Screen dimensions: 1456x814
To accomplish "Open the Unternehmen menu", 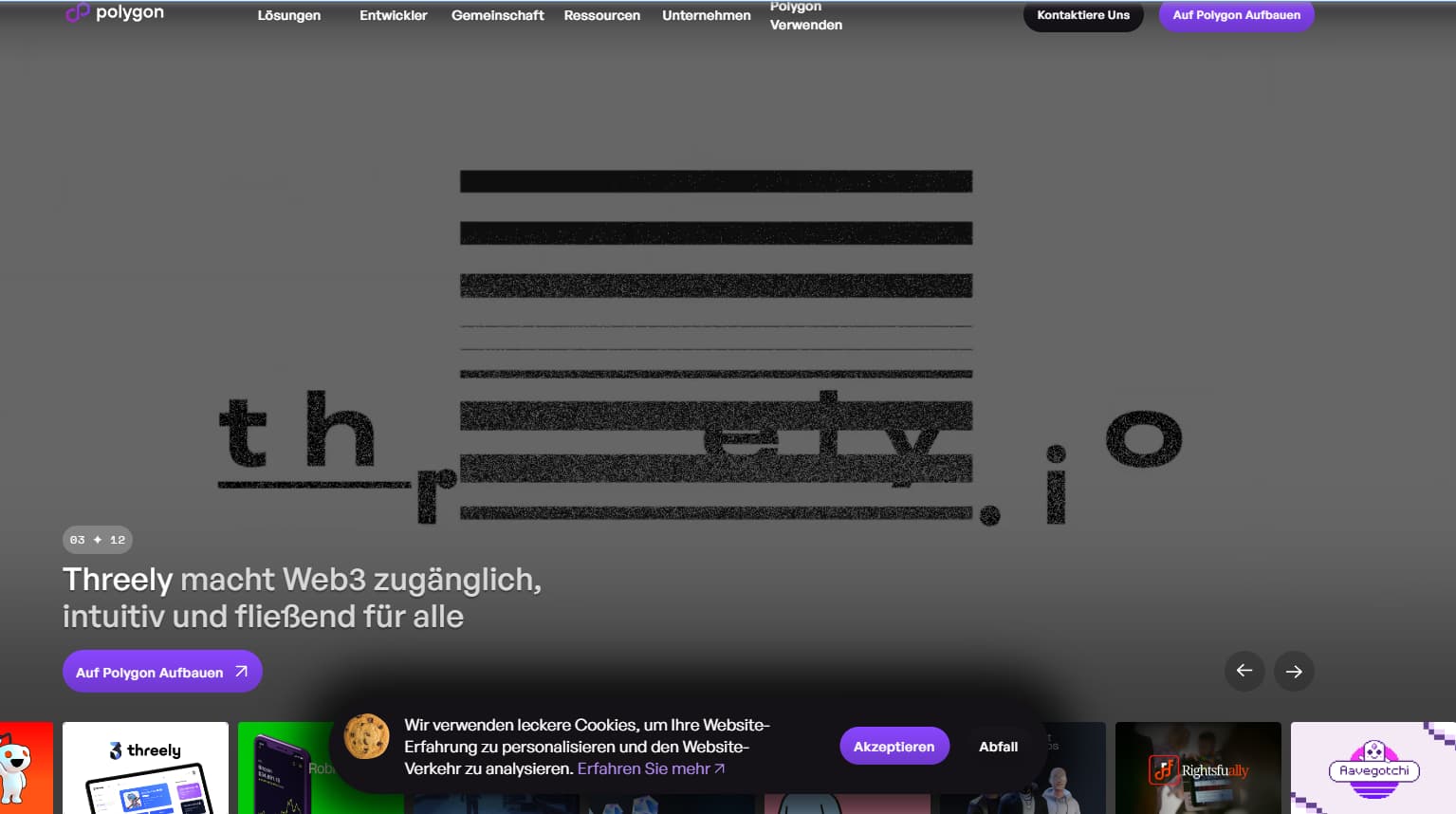I will 707,15.
